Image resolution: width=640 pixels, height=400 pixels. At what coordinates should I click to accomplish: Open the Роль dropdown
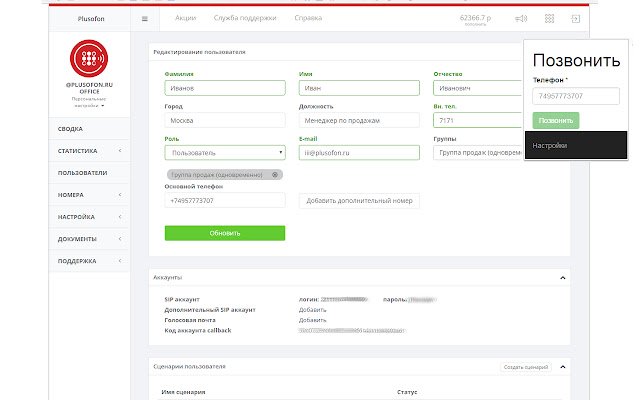225,153
